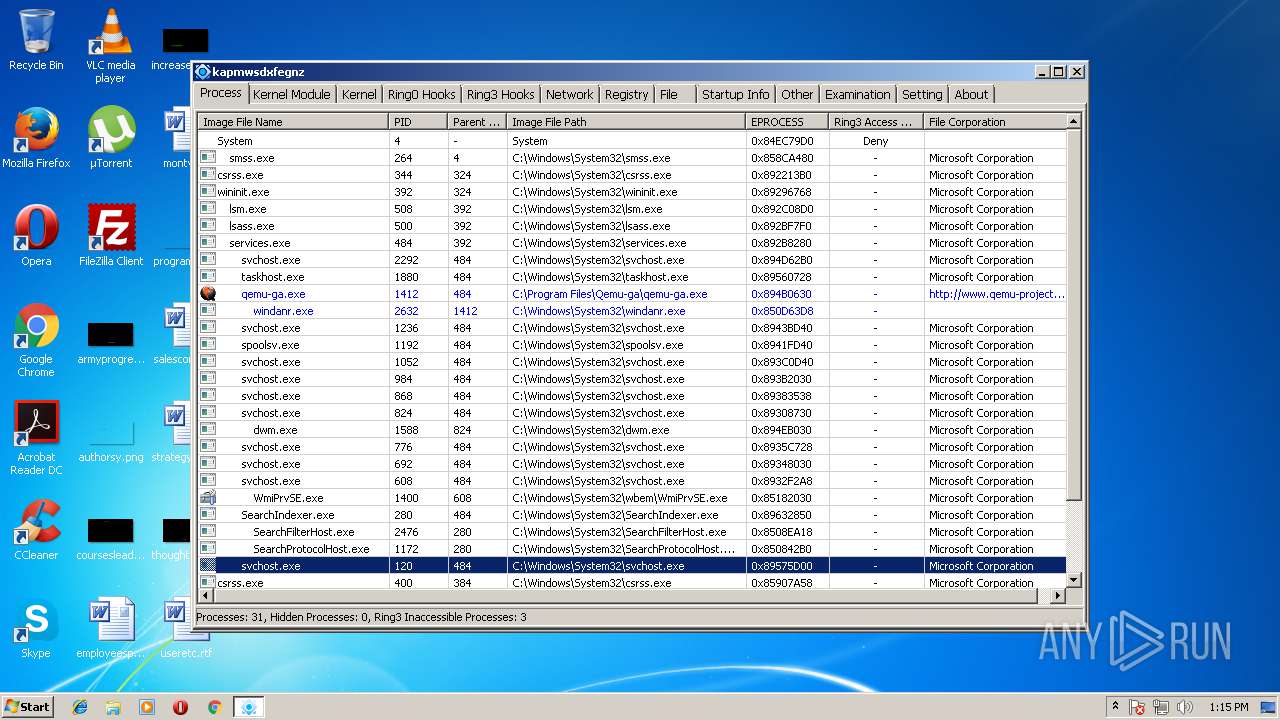The image size is (1280, 720).
Task: Launch Acrobat Reader DC shortcut
Action: point(36,438)
